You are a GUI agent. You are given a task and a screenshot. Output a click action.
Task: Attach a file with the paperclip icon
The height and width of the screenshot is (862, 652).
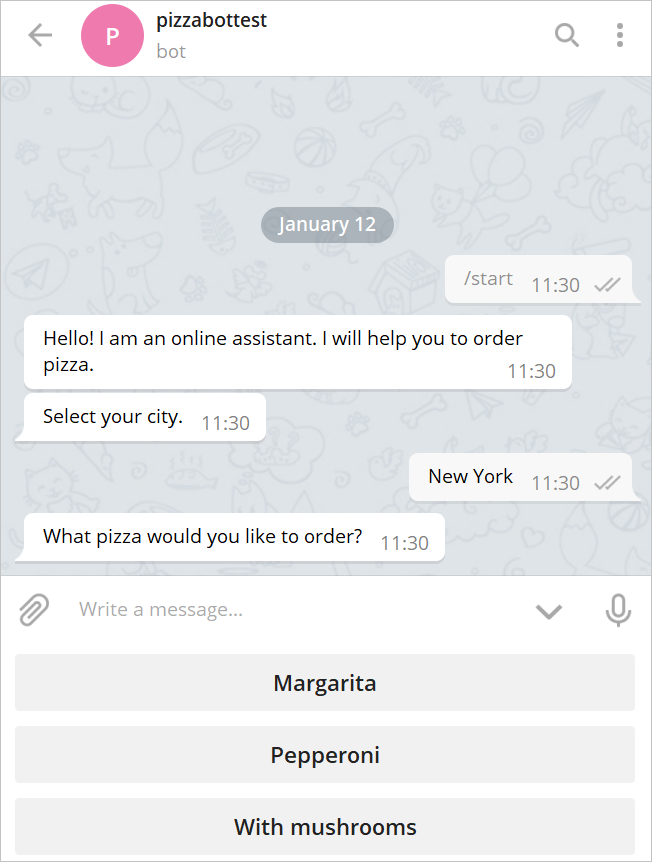pyautogui.click(x=34, y=609)
